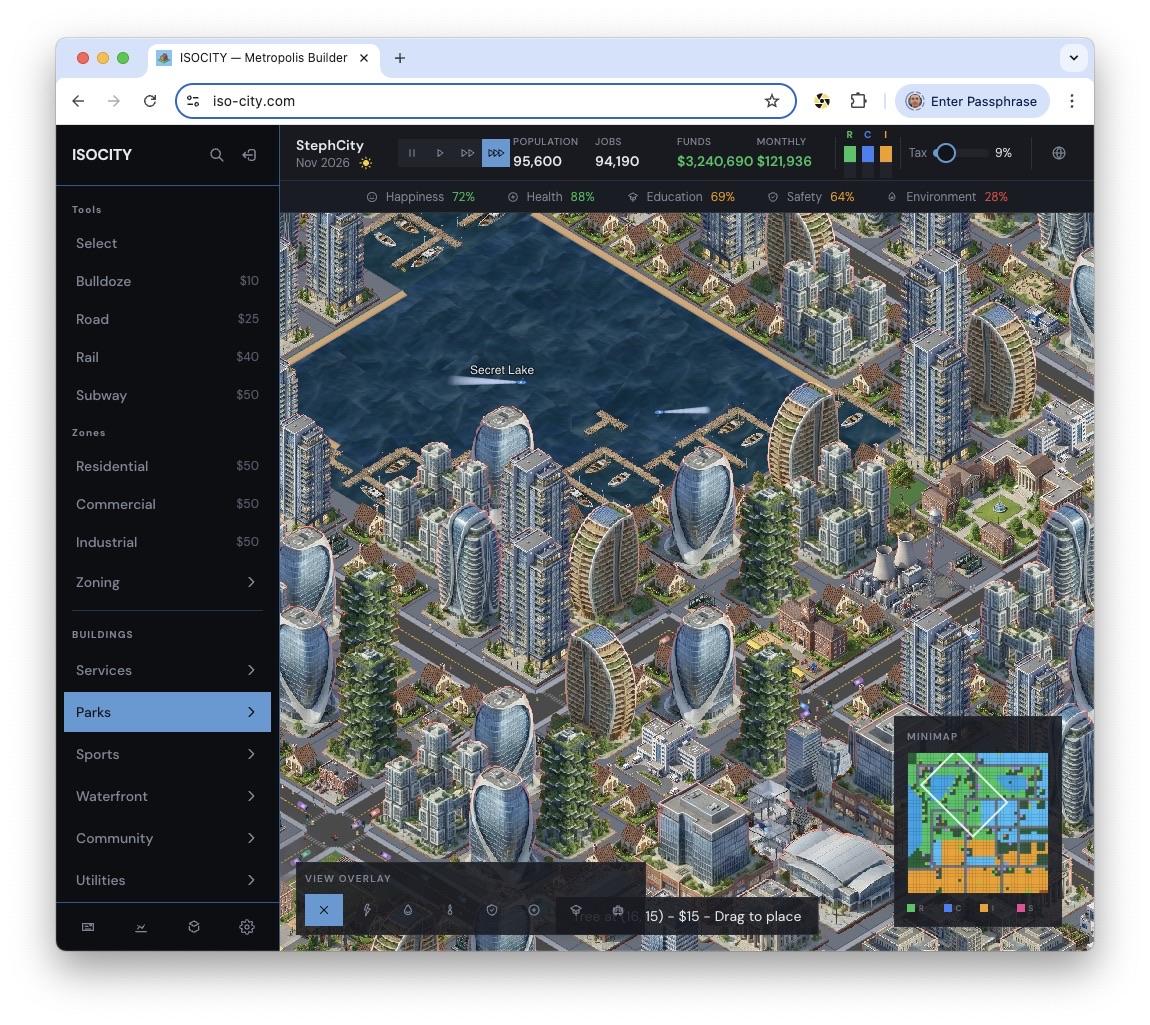1150x1025 pixels.
Task: Expand the Zoning options submenu
Action: [167, 582]
